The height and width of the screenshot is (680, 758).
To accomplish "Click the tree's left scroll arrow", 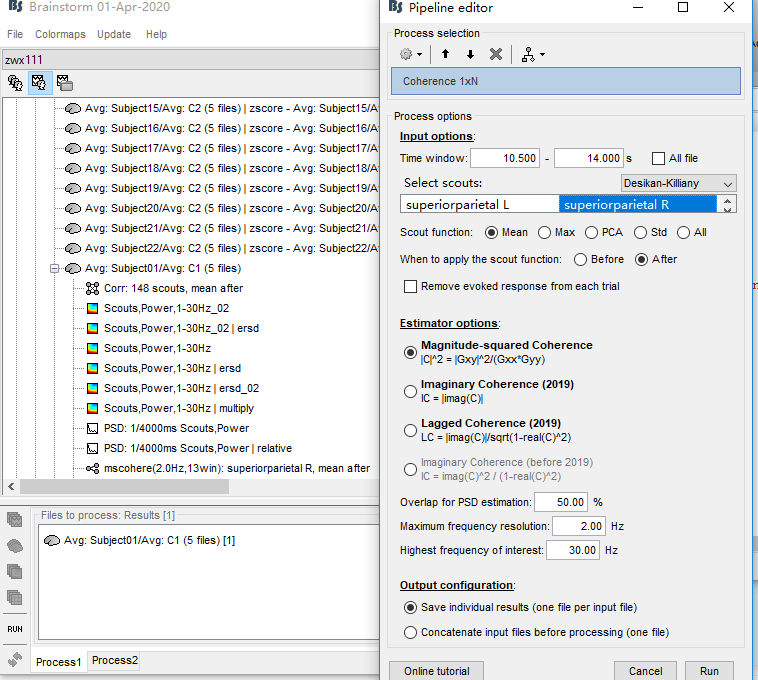I will point(11,487).
